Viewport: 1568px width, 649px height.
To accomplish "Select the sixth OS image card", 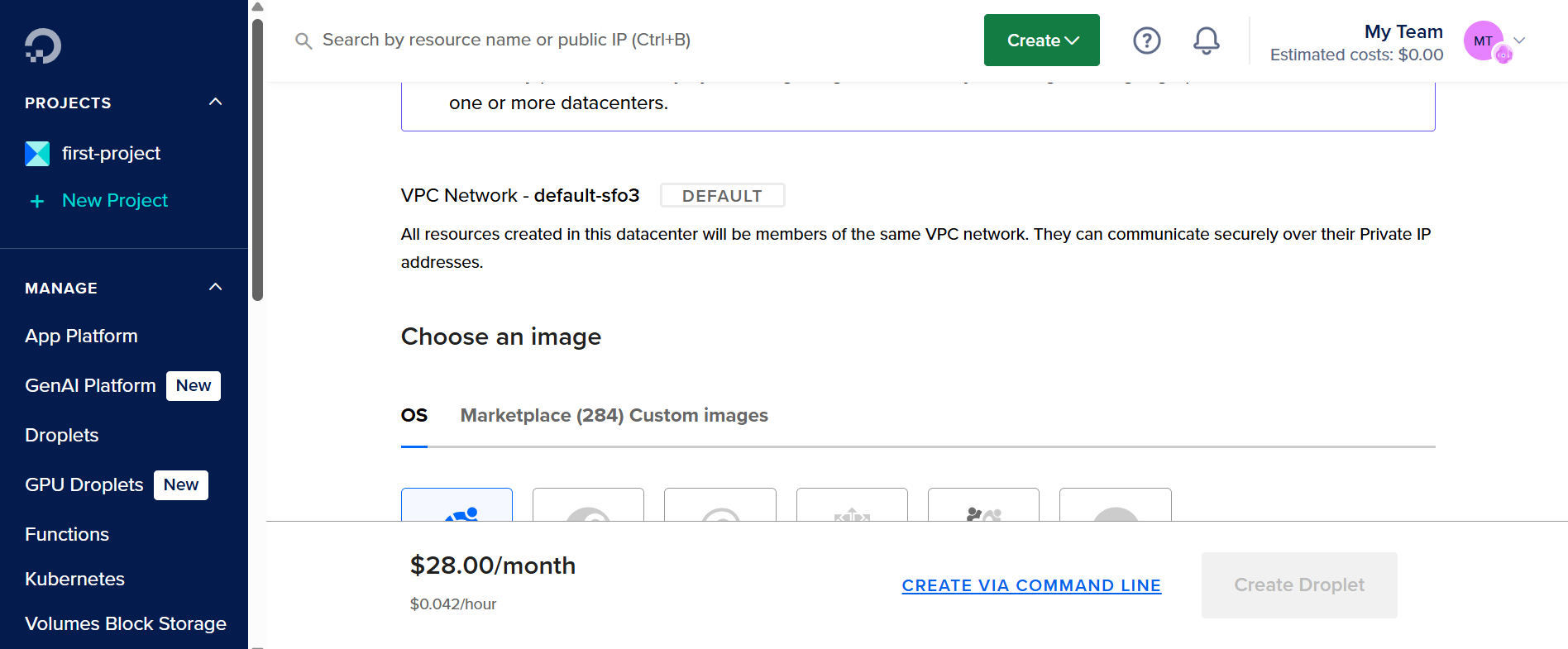I will pyautogui.click(x=1116, y=504).
